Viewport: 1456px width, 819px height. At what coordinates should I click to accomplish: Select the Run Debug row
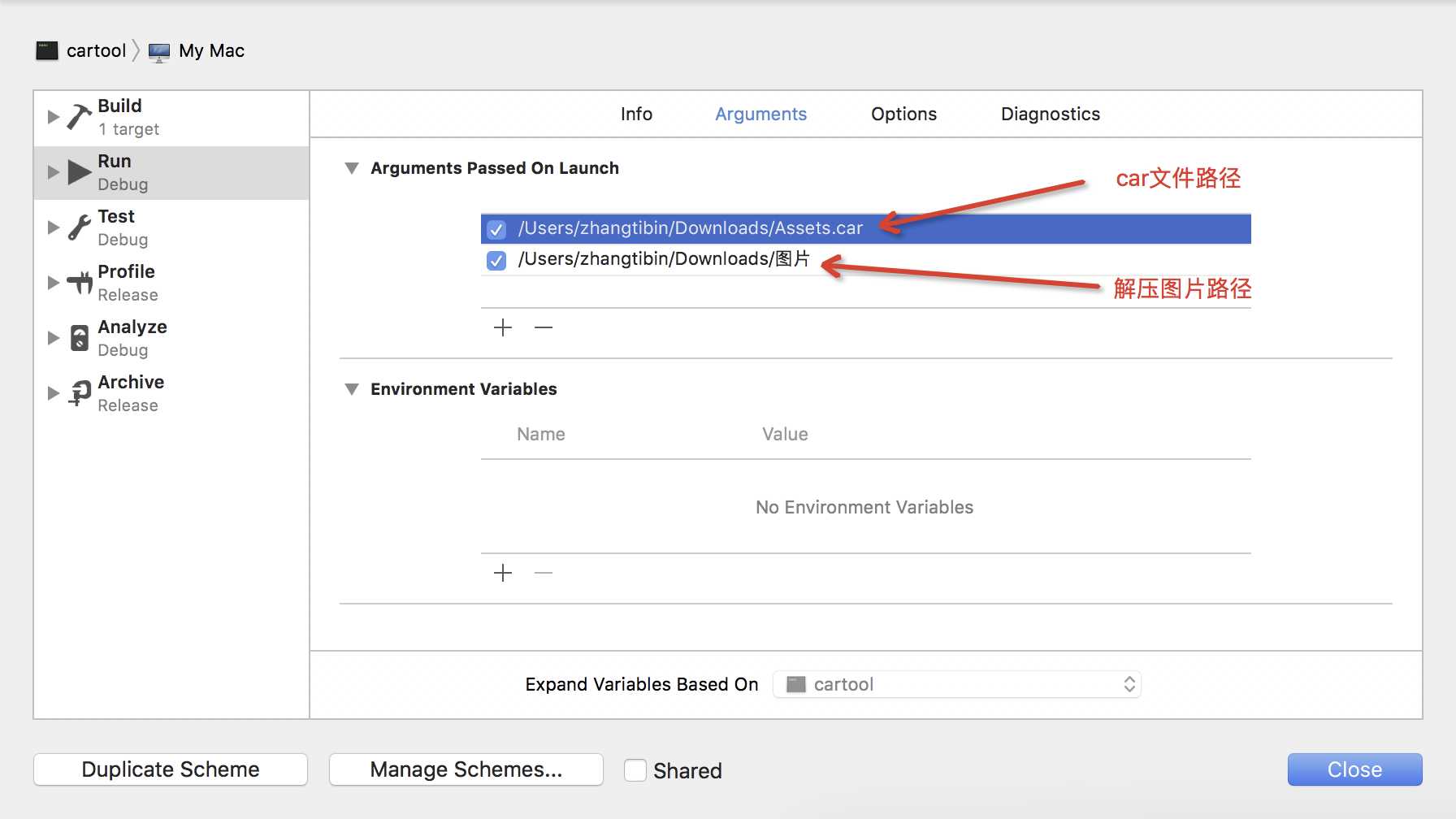pyautogui.click(x=171, y=173)
